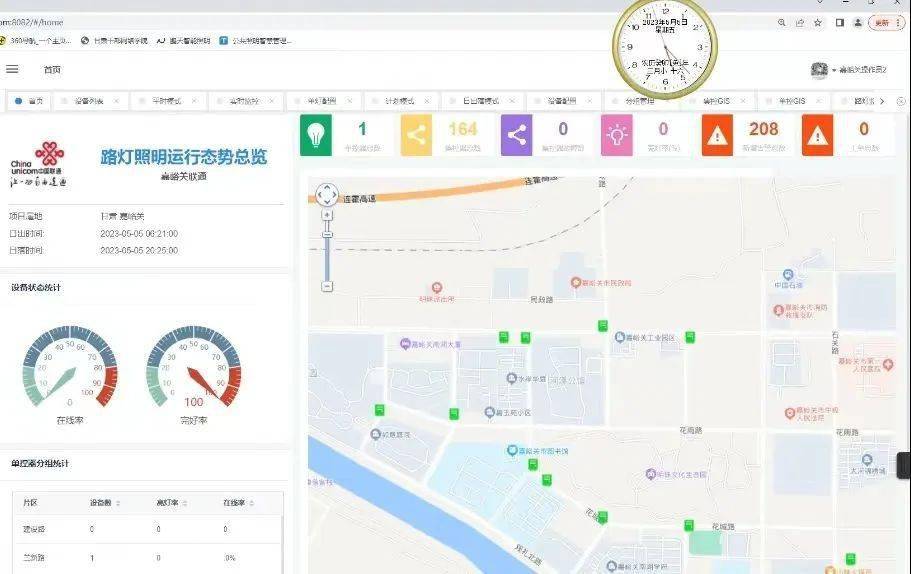Click the 首页 breadcrumb link
911x574 pixels.
(52, 70)
